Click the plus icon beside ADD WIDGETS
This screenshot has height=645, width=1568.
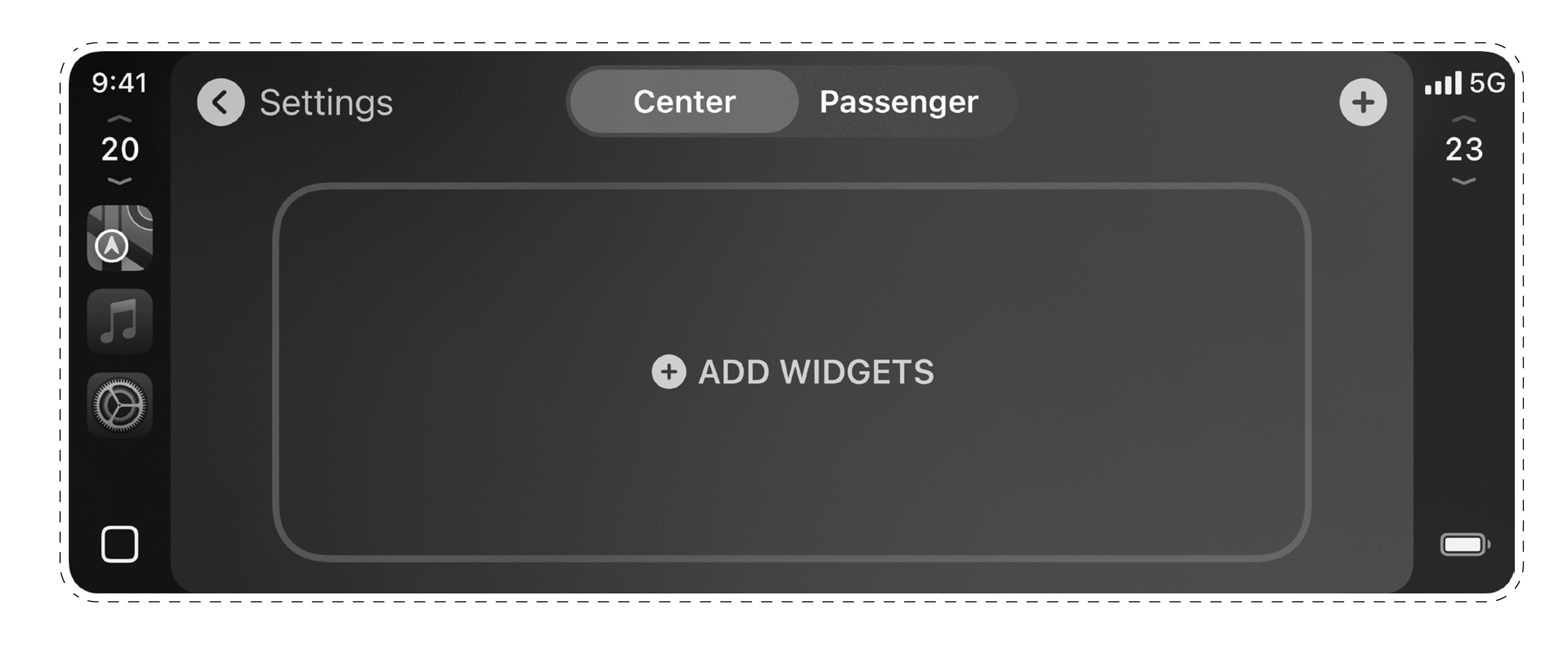[668, 372]
